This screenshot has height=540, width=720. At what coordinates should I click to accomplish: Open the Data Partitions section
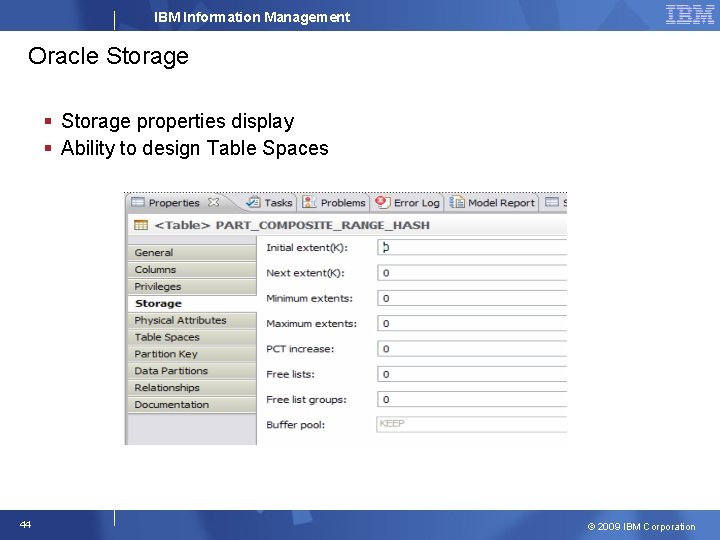click(x=191, y=371)
